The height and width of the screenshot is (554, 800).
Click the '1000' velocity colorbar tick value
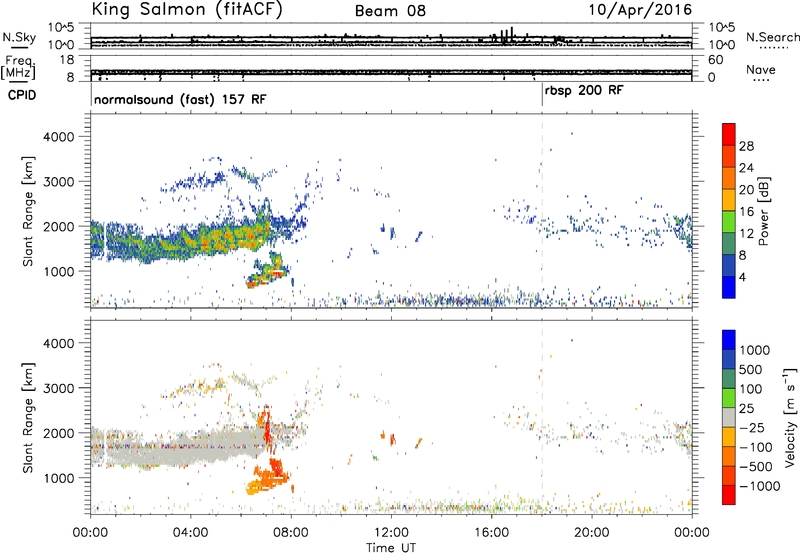pyautogui.click(x=755, y=350)
